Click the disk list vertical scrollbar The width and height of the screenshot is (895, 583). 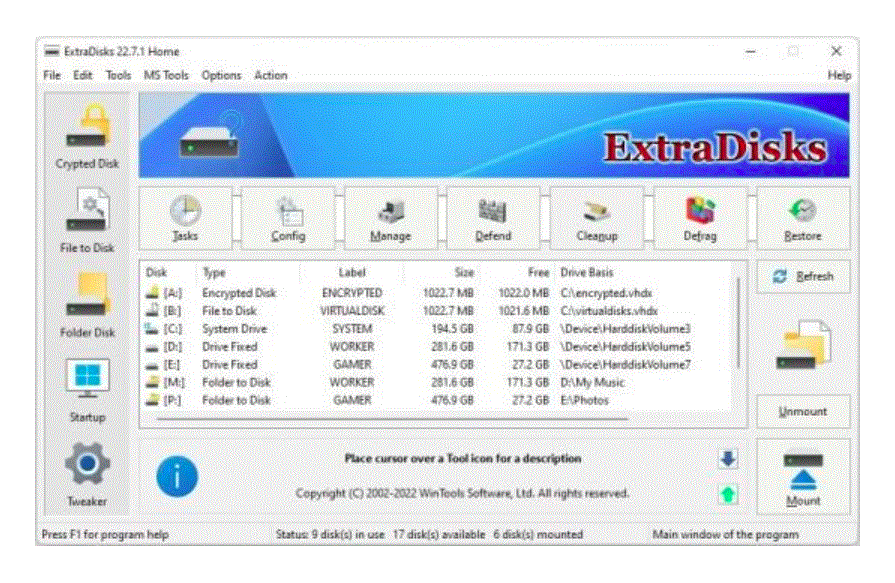[738, 323]
